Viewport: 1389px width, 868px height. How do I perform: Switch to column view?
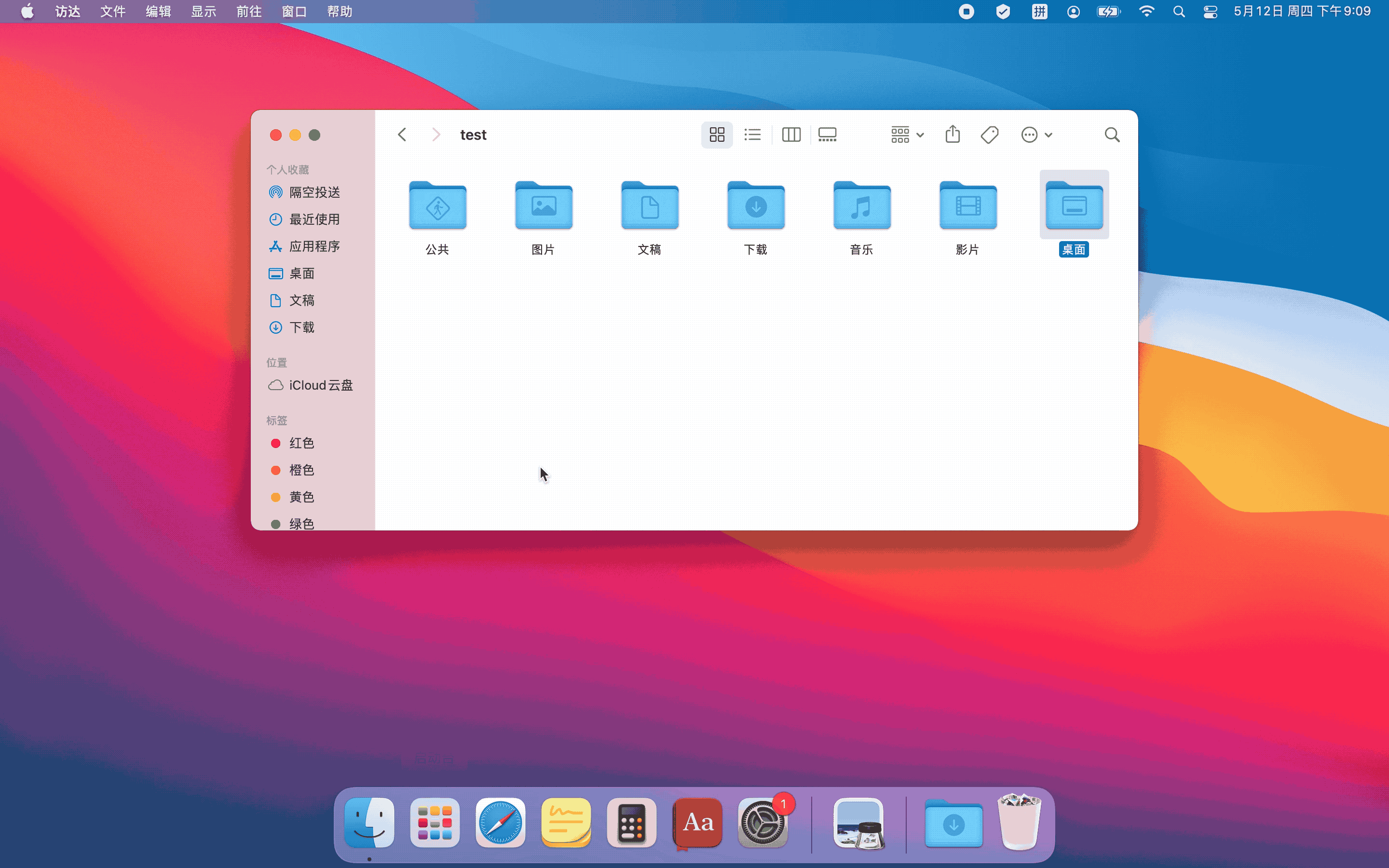tap(791, 135)
